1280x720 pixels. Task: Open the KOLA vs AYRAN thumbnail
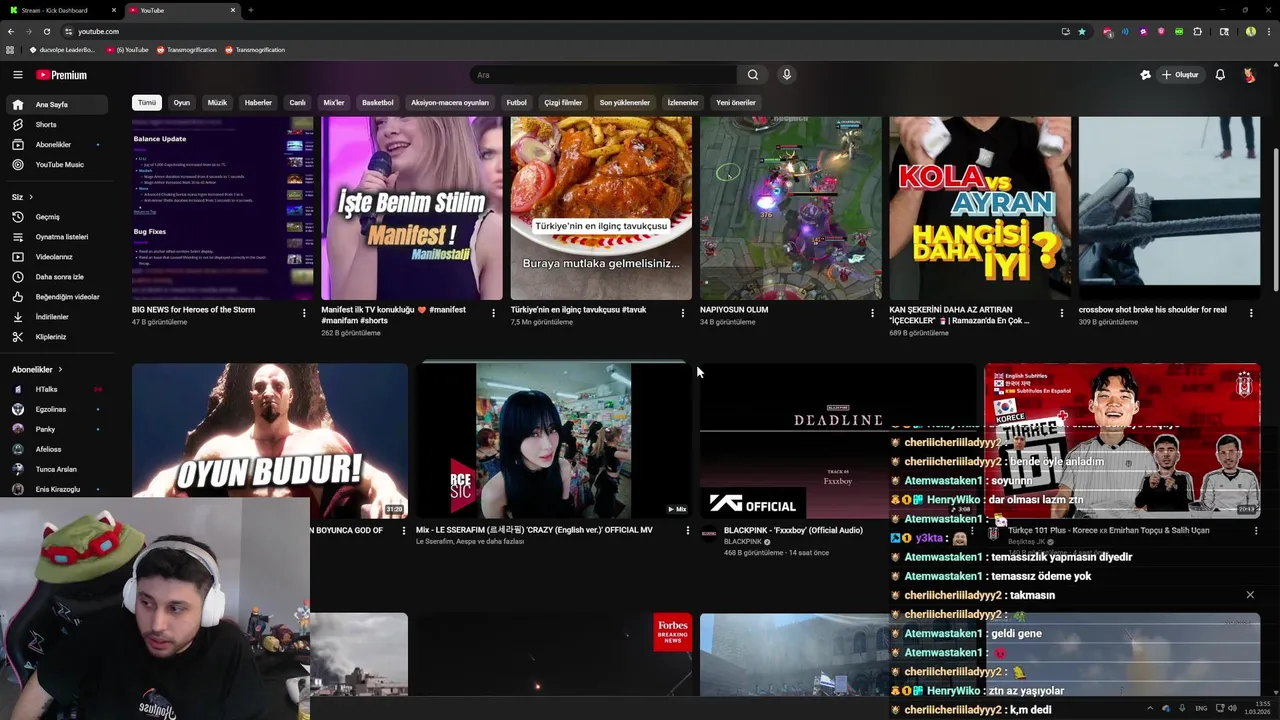[980, 208]
